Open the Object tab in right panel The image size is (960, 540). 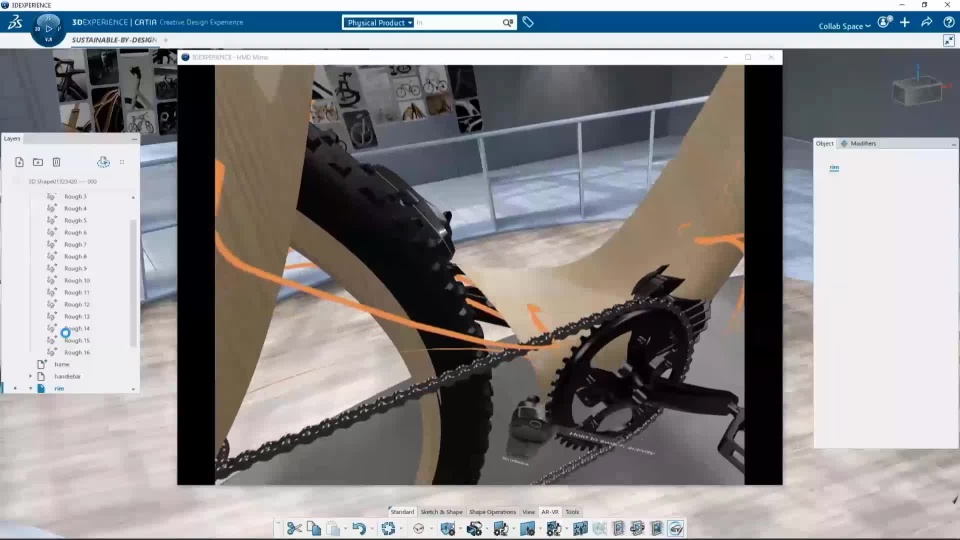click(825, 143)
